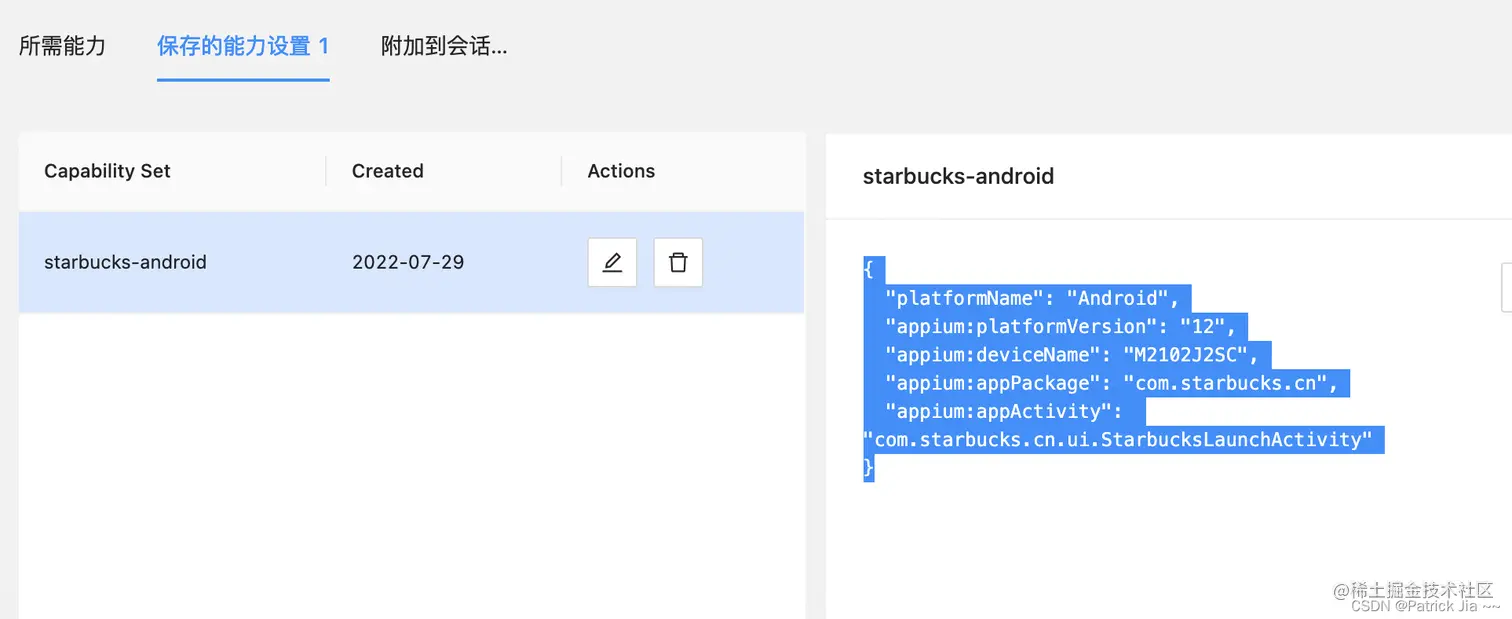
Task: Select the starbucks-android table row name
Action: pos(125,262)
